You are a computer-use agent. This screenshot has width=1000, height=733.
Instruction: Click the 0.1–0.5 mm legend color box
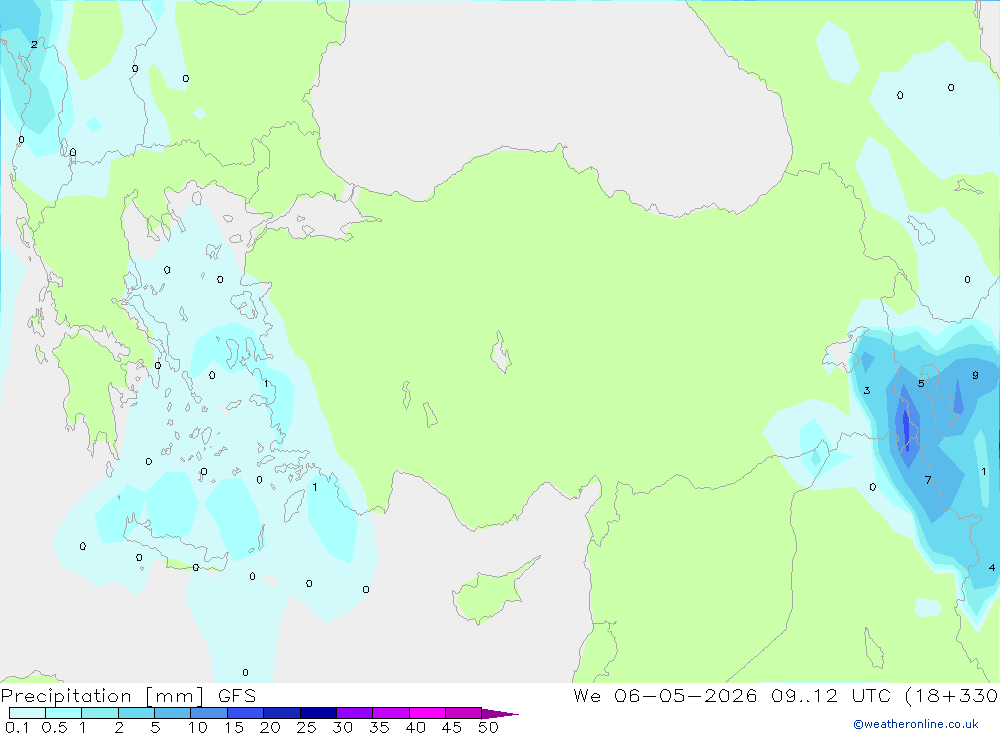[27, 713]
